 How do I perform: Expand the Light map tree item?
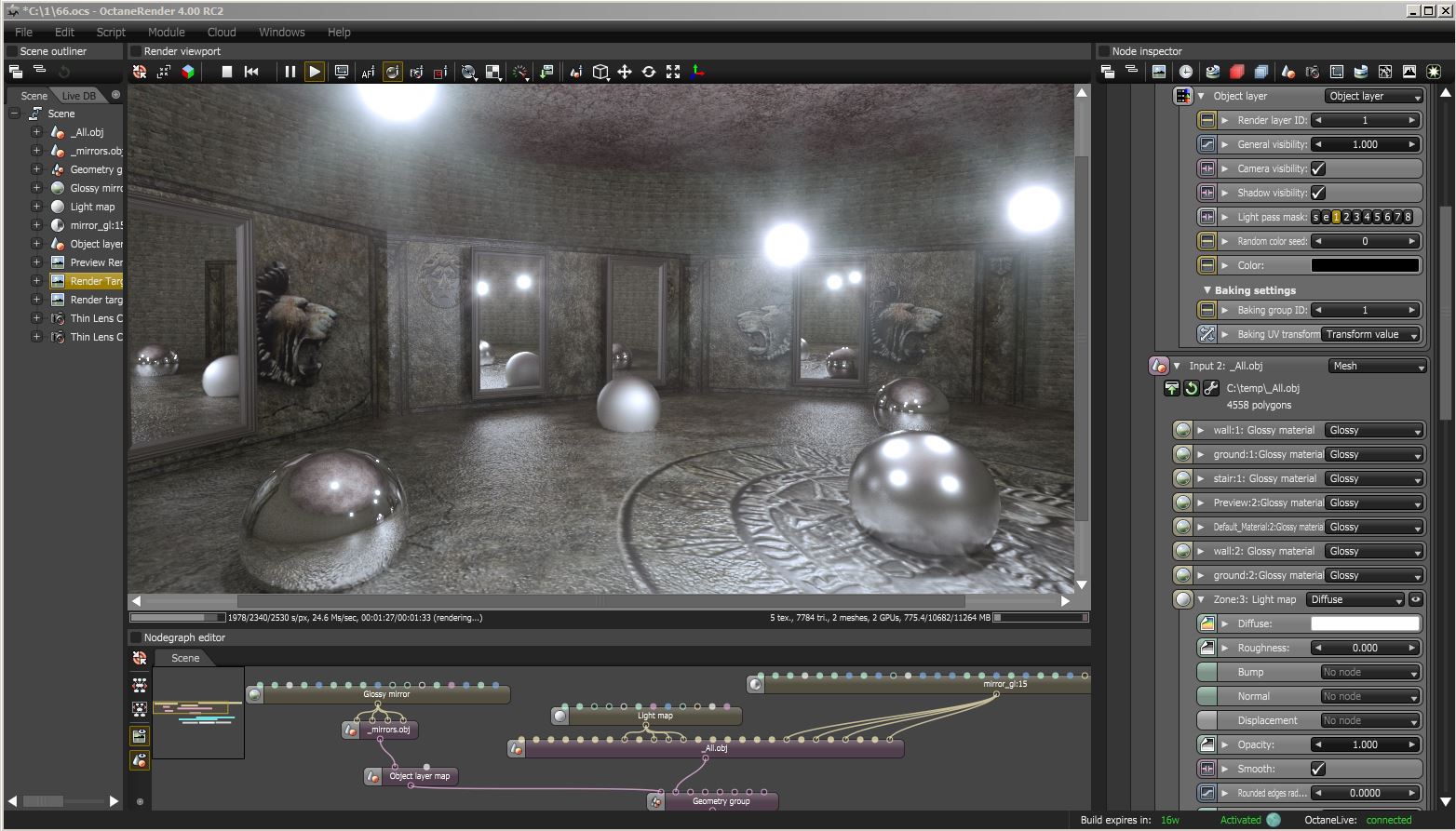36,207
